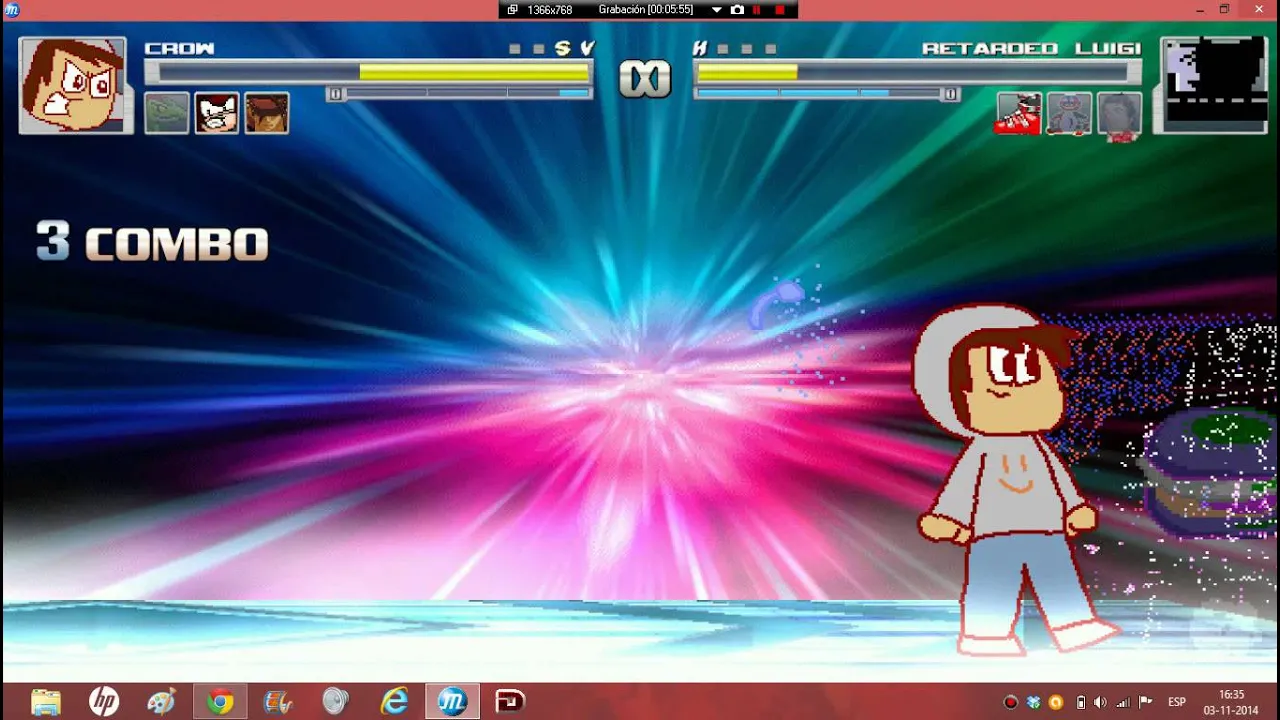Open File Explorer from the taskbar
Image resolution: width=1280 pixels, height=720 pixels.
[46, 702]
